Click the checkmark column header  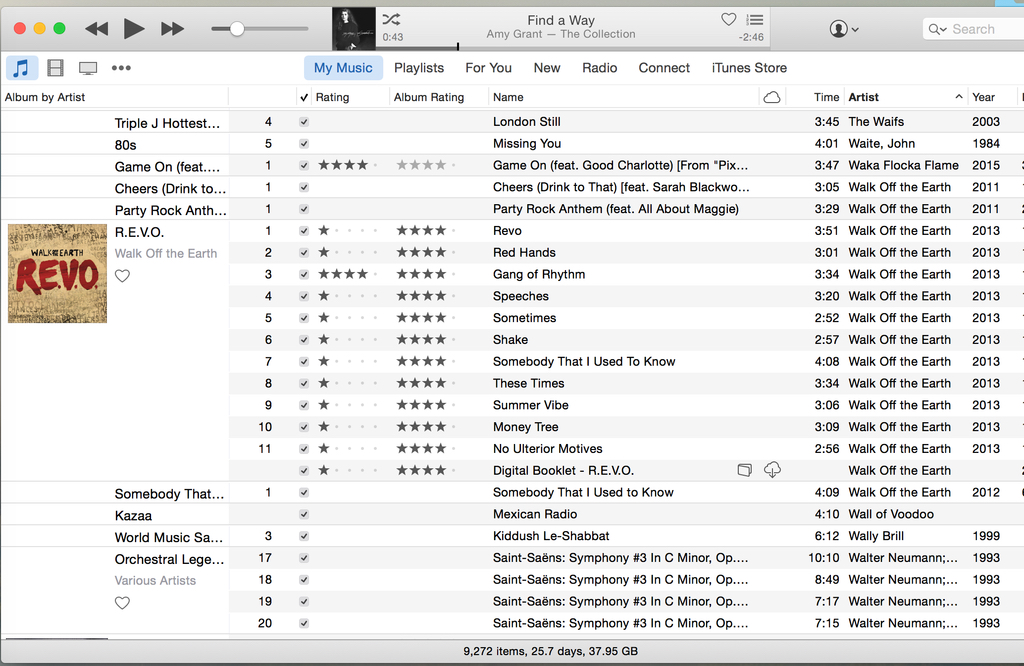pyautogui.click(x=304, y=97)
